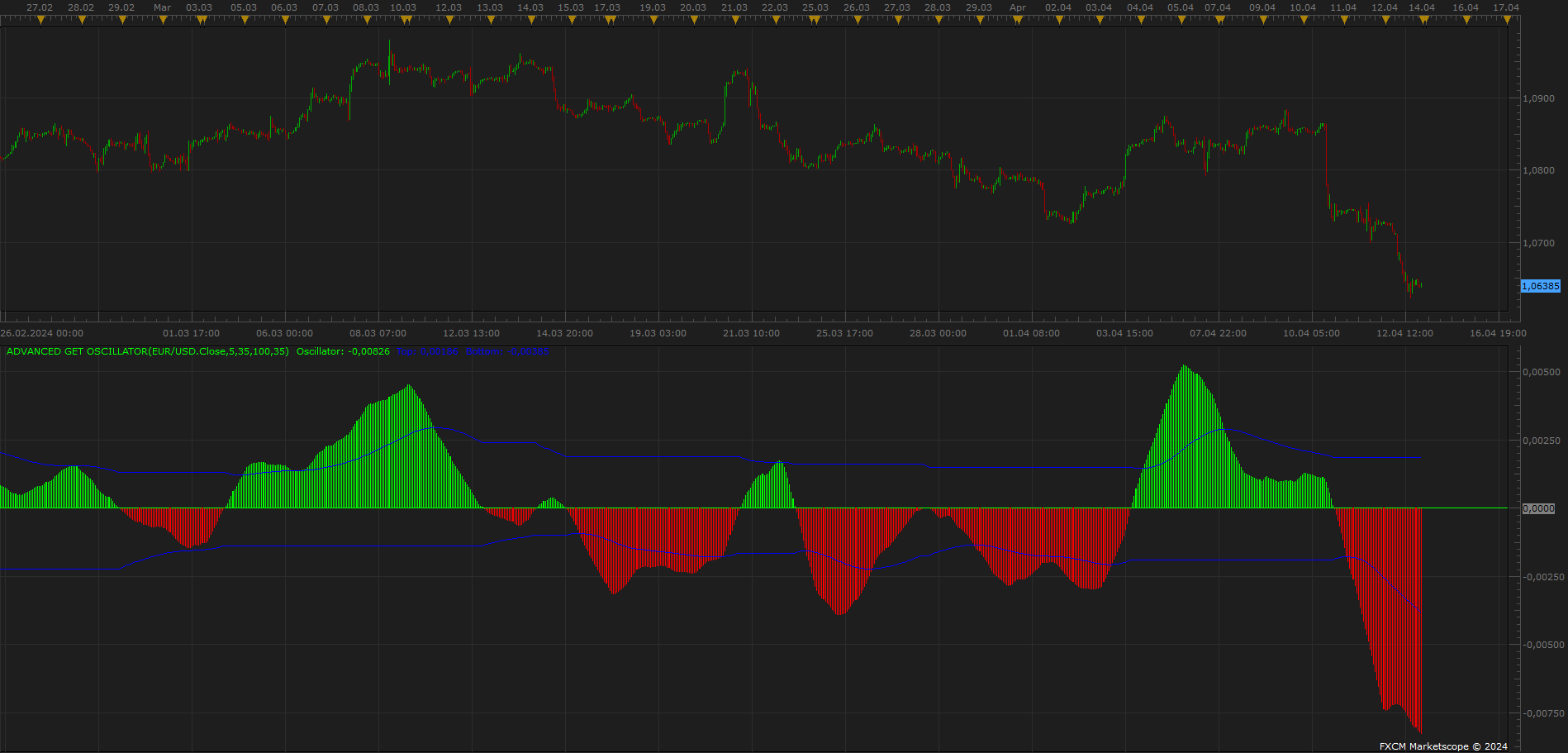Click the blue Bottom: -0,00385 readout
Image resolution: width=1568 pixels, height=753 pixels.
pos(506,351)
